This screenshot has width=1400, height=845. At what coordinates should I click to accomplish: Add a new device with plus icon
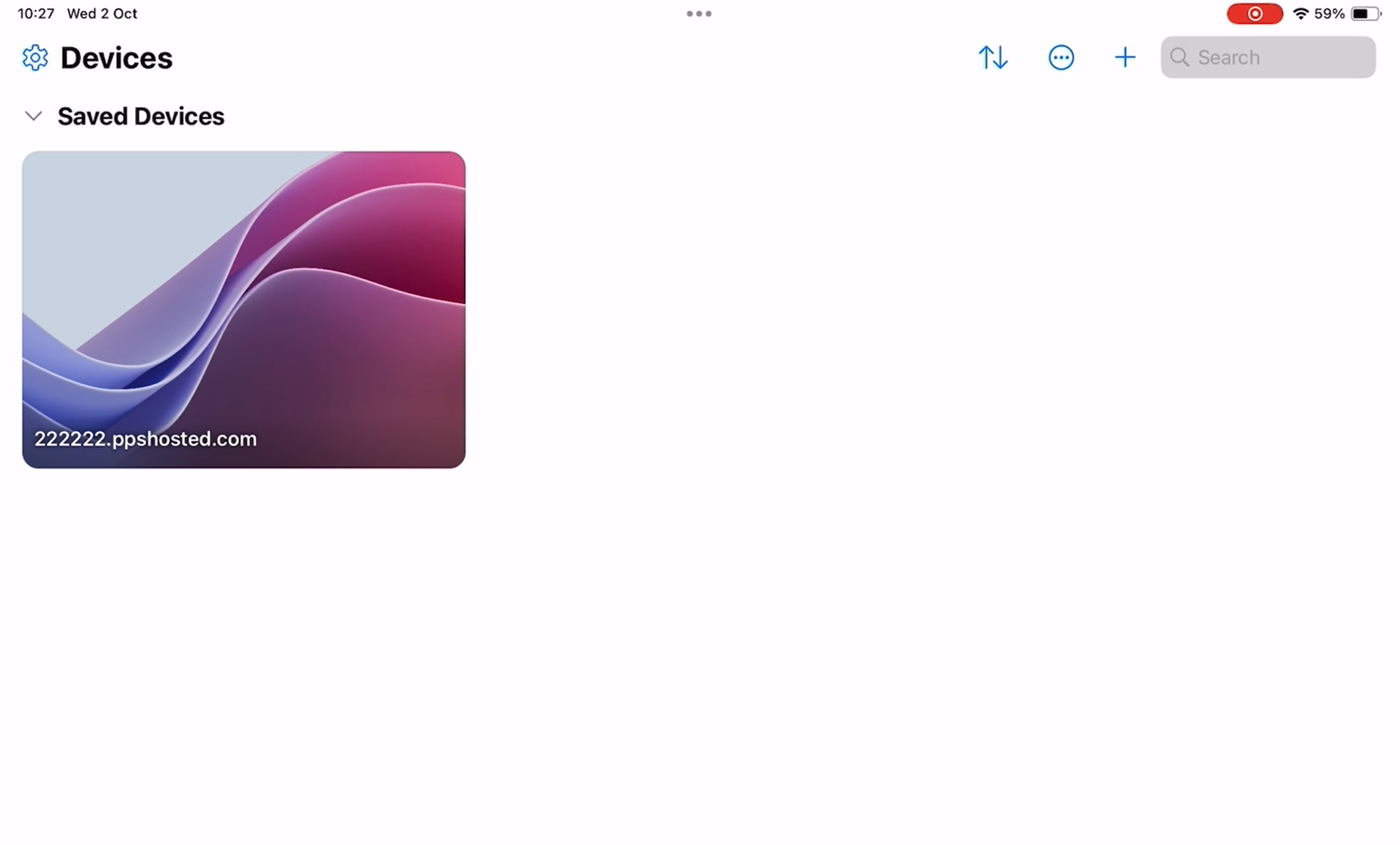[x=1124, y=57]
